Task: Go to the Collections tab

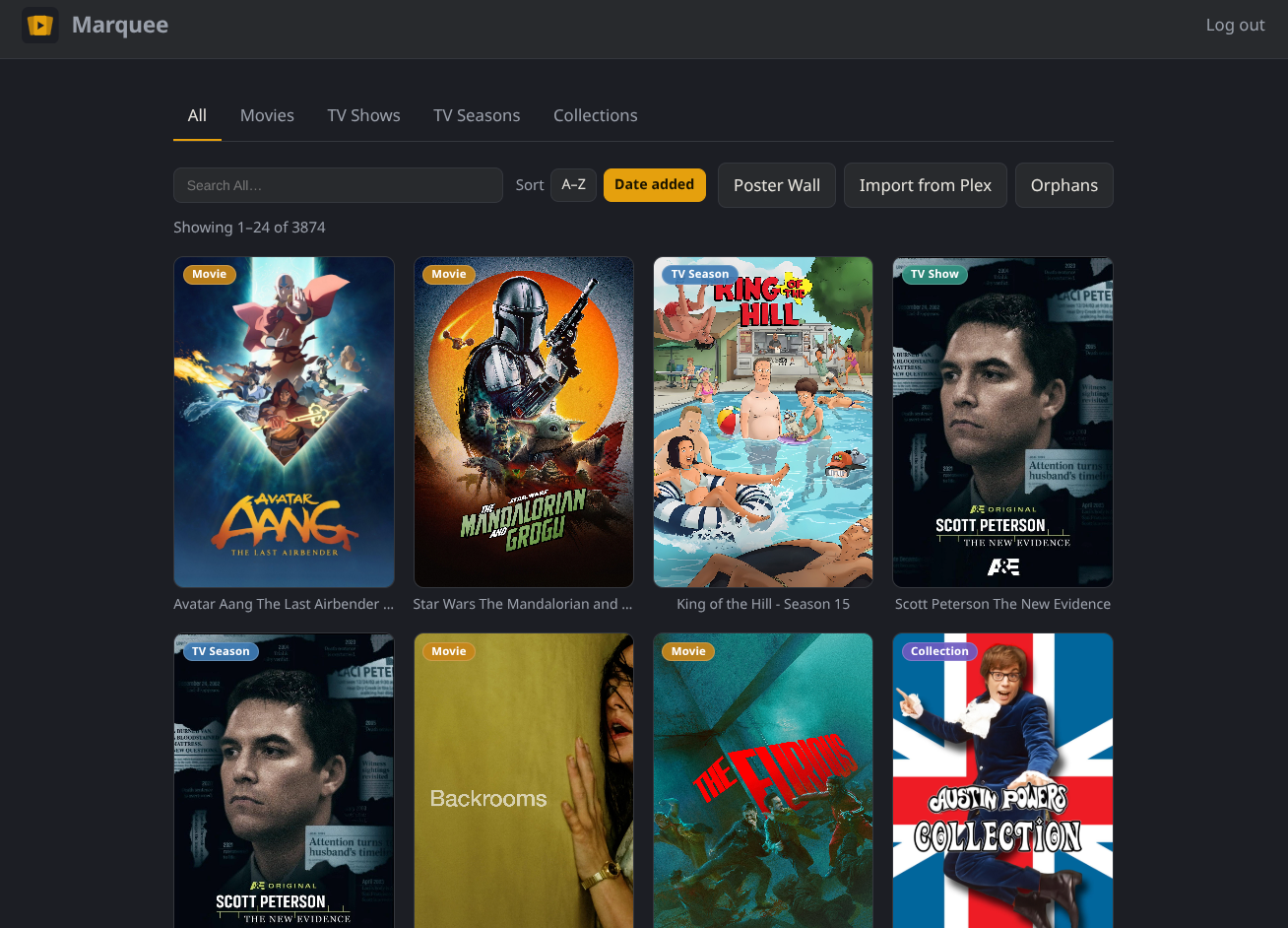Action: click(x=595, y=115)
